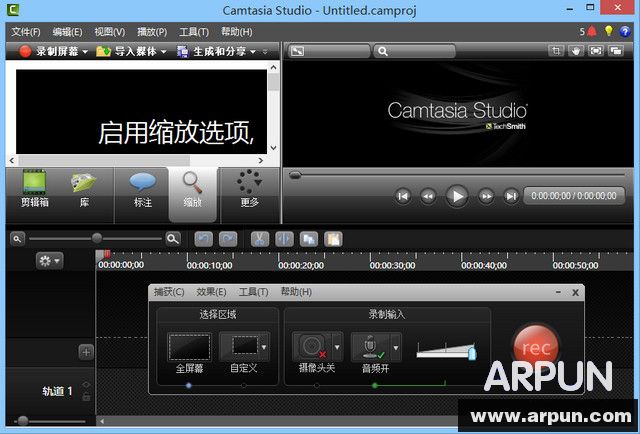Click the play button

pyautogui.click(x=457, y=196)
